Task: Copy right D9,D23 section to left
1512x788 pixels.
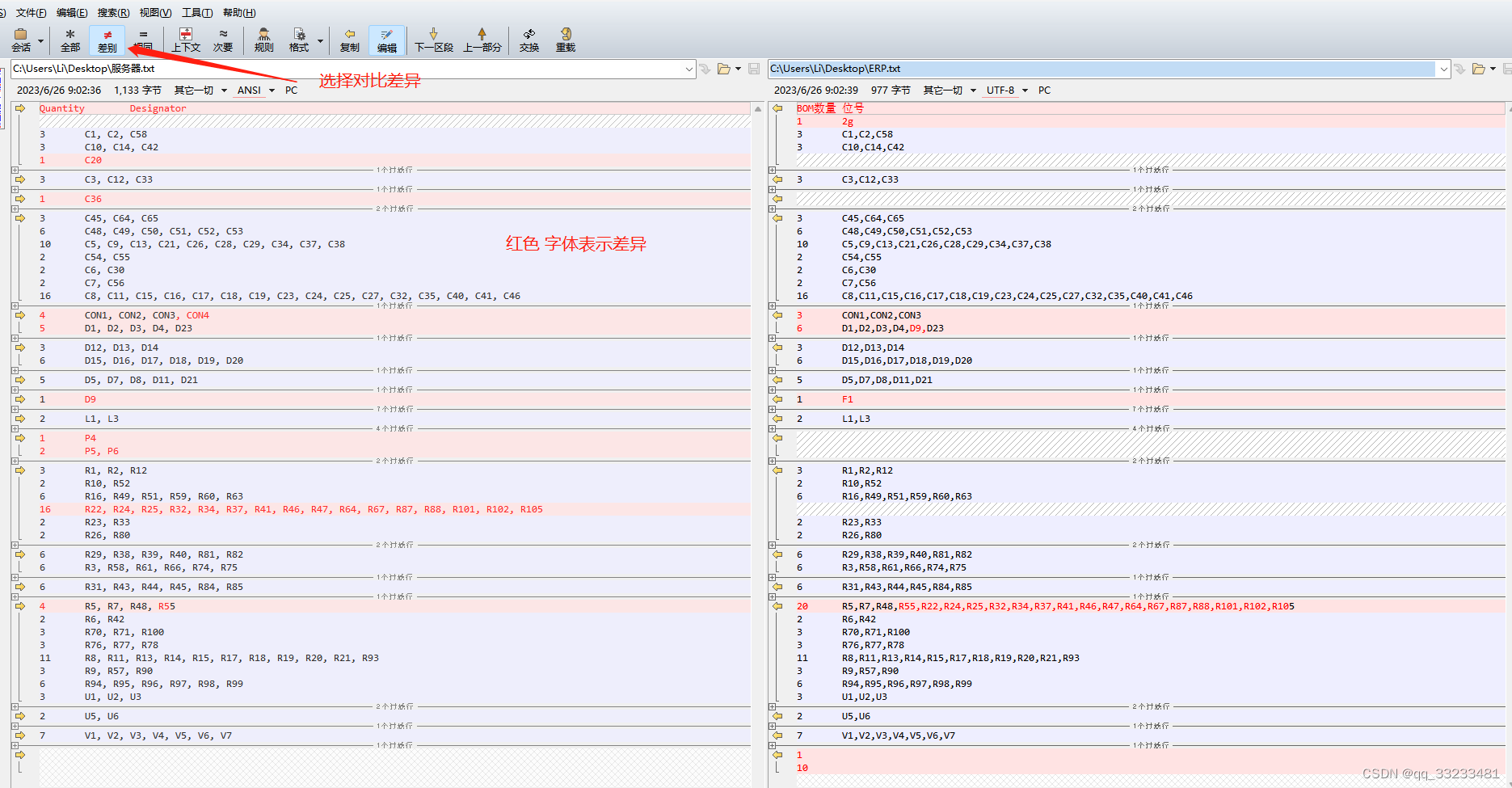Action: 777,315
